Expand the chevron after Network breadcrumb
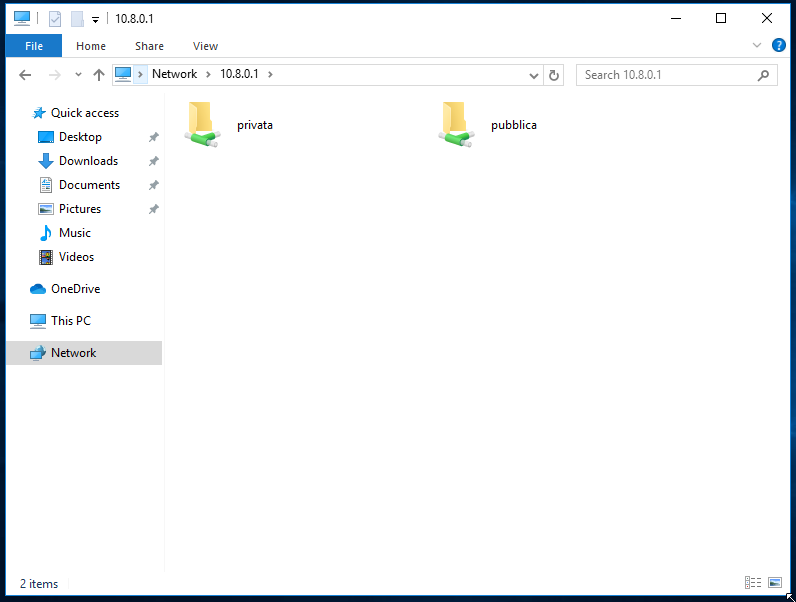 [x=208, y=75]
